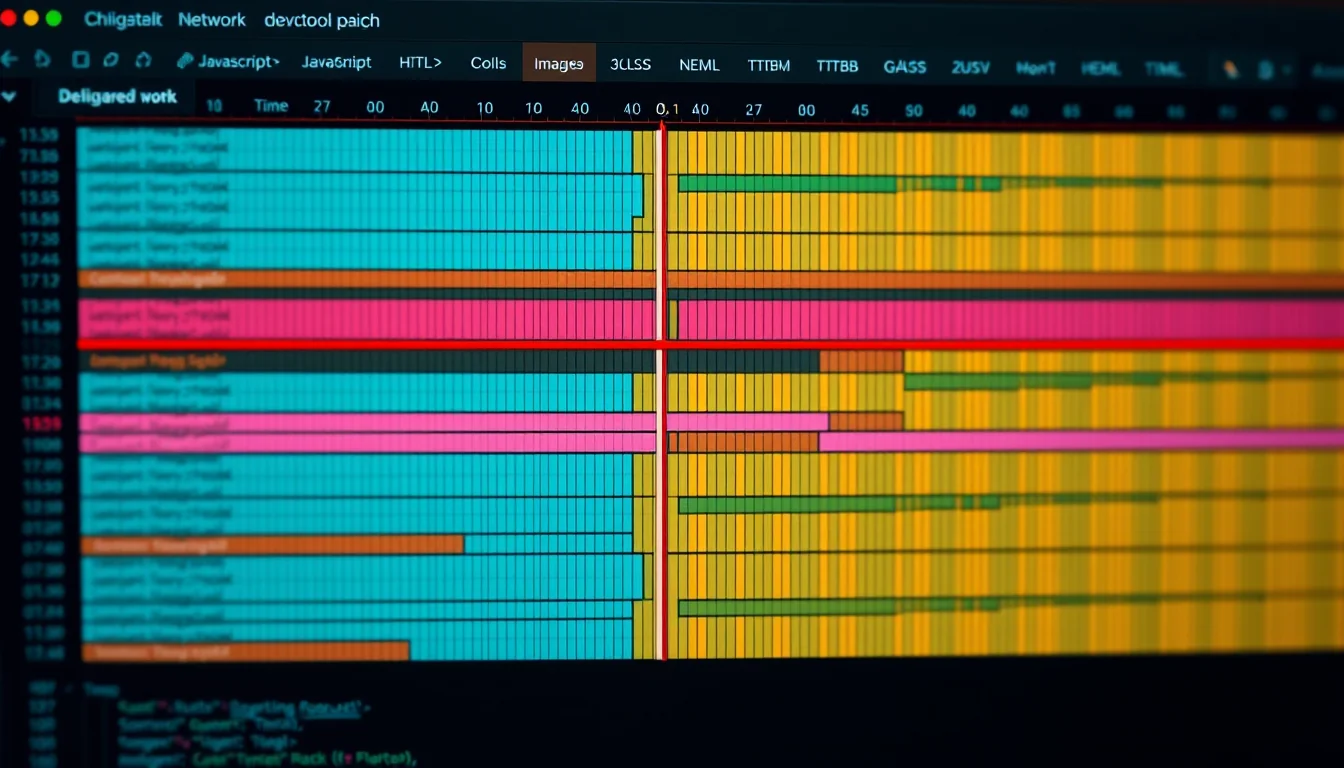Select the clear-session circle icon
Viewport: 1344px width, 768px height.
[110, 60]
